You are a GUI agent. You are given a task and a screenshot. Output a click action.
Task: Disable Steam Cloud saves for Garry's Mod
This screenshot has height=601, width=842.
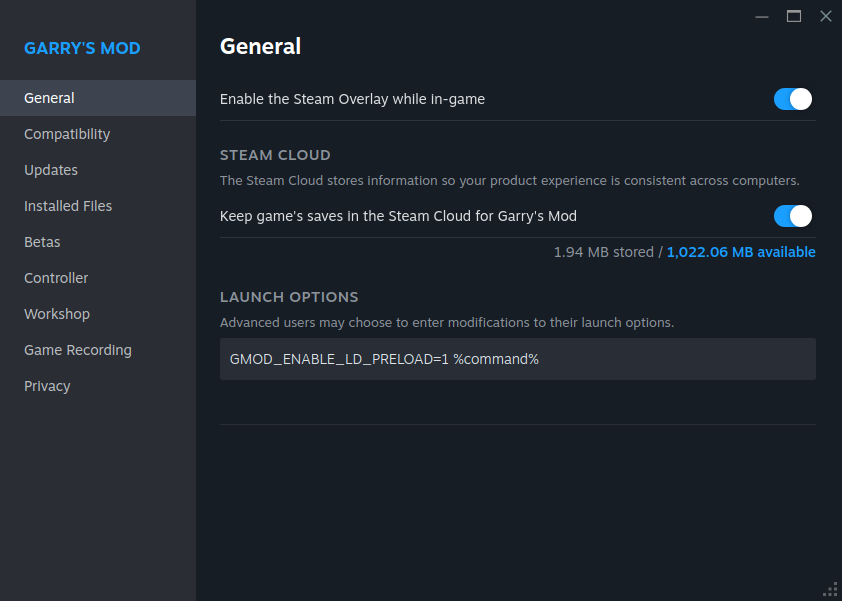792,216
